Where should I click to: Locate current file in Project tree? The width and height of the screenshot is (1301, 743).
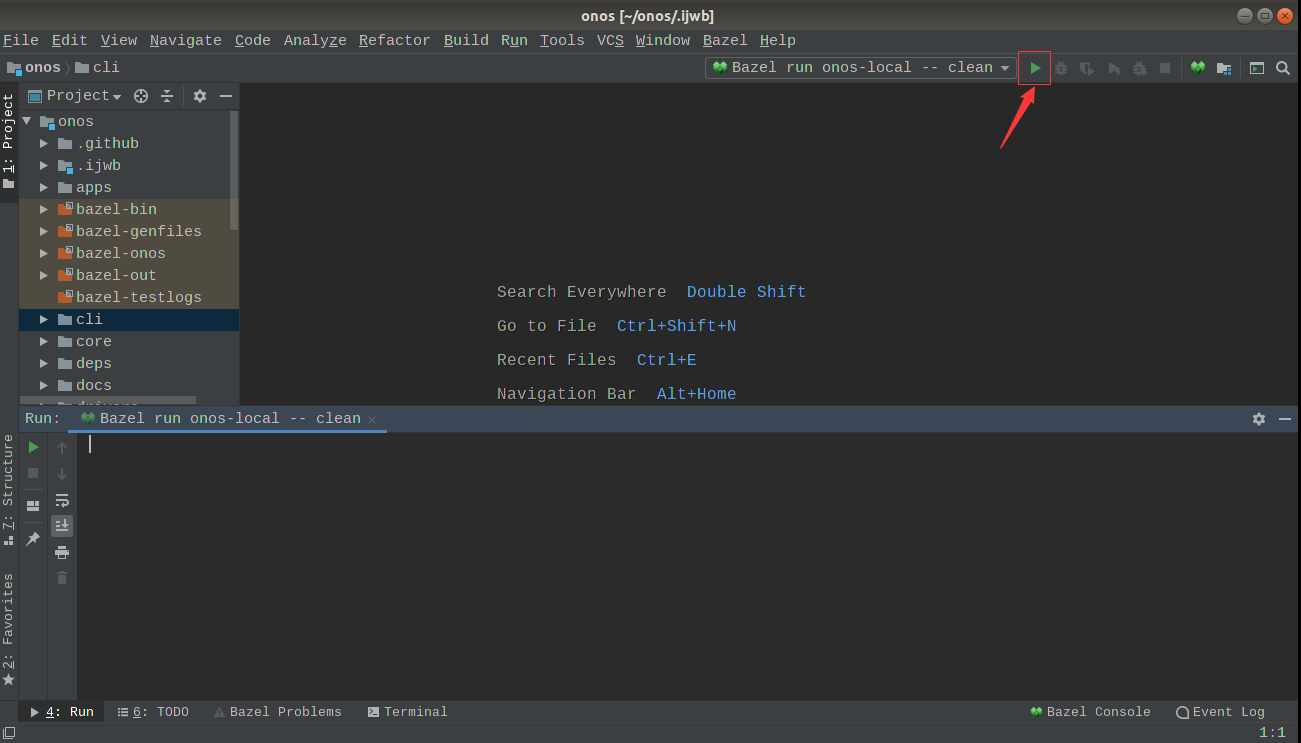pyautogui.click(x=141, y=96)
